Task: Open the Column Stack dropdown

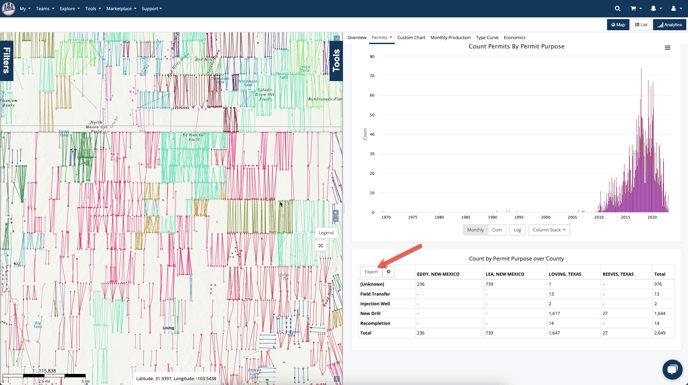Action: coord(549,230)
